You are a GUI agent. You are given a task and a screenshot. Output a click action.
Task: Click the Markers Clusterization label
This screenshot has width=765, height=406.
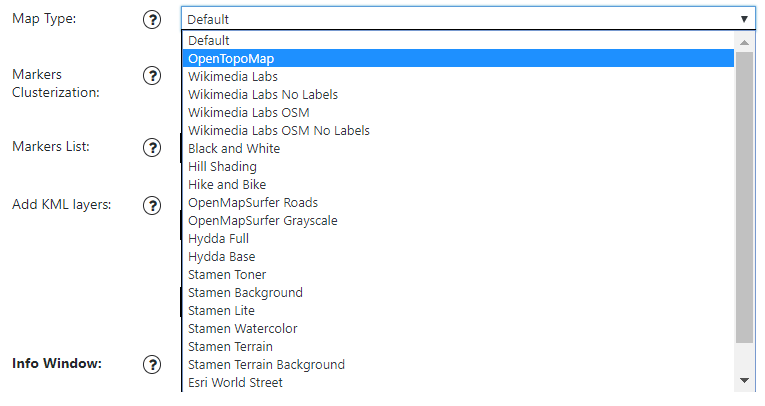(56, 83)
